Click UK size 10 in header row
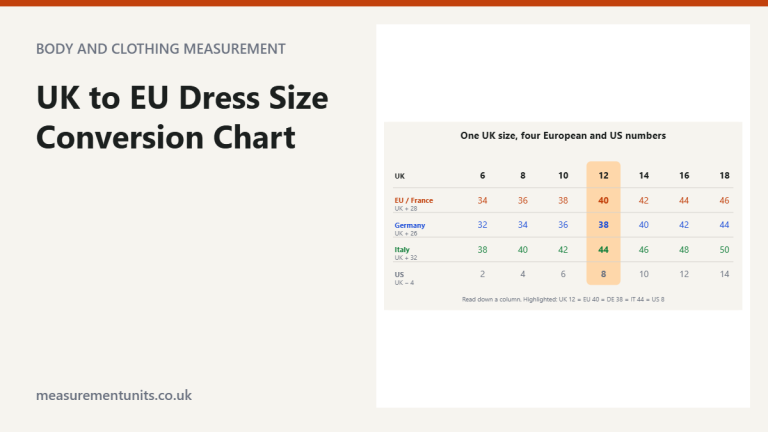The image size is (768, 432). coord(563,175)
